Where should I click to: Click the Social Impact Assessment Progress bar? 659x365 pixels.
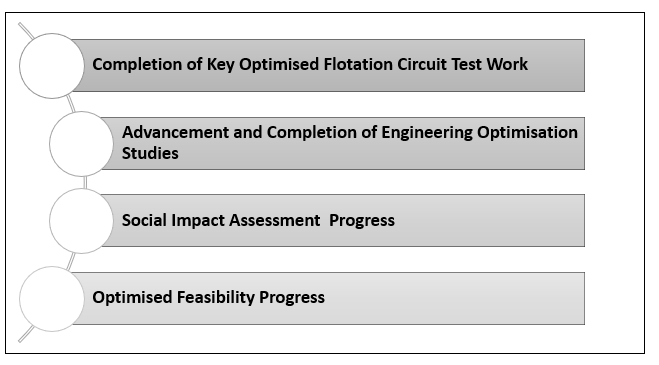coord(343,220)
